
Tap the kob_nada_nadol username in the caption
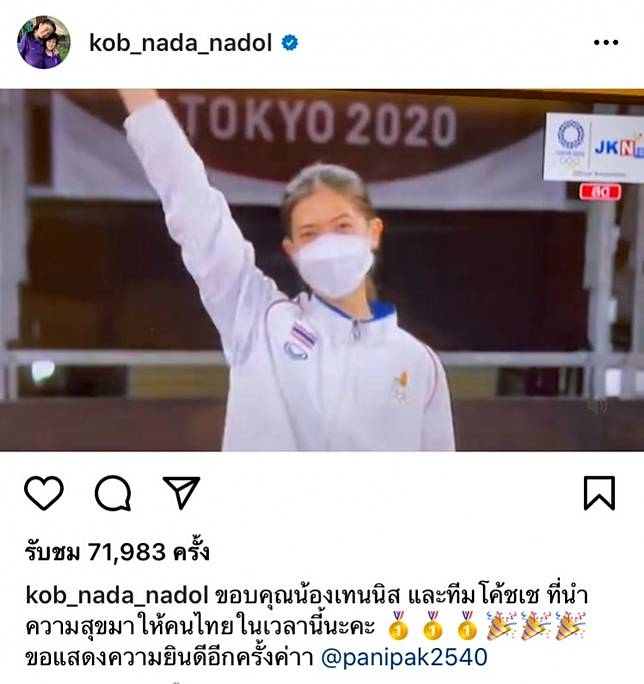(117, 595)
